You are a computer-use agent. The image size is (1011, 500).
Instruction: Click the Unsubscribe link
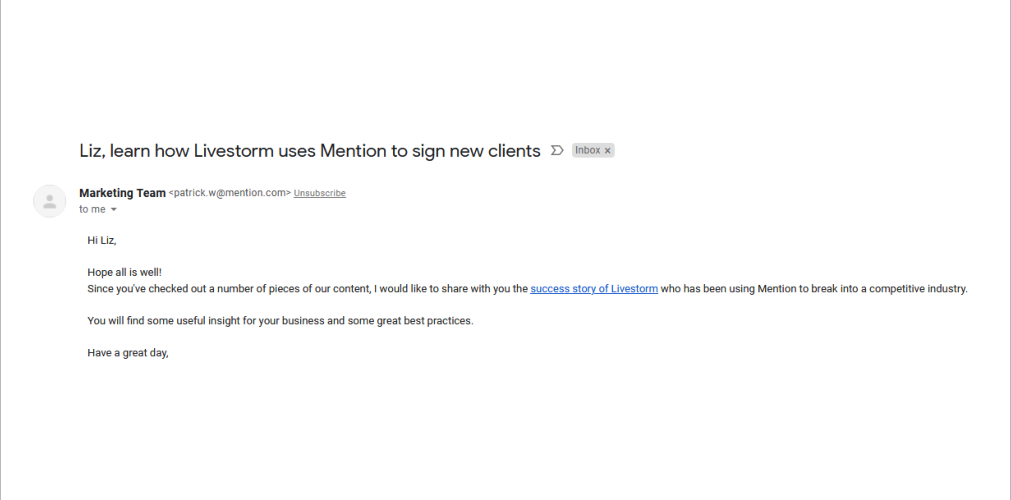320,194
